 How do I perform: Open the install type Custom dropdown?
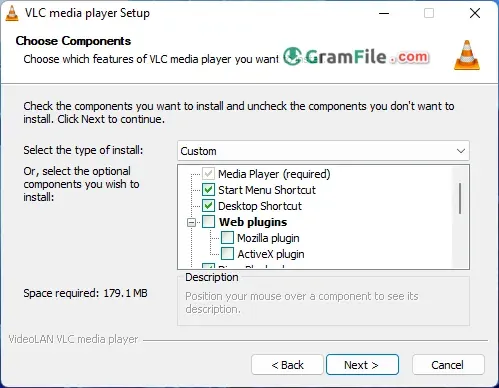click(x=323, y=151)
